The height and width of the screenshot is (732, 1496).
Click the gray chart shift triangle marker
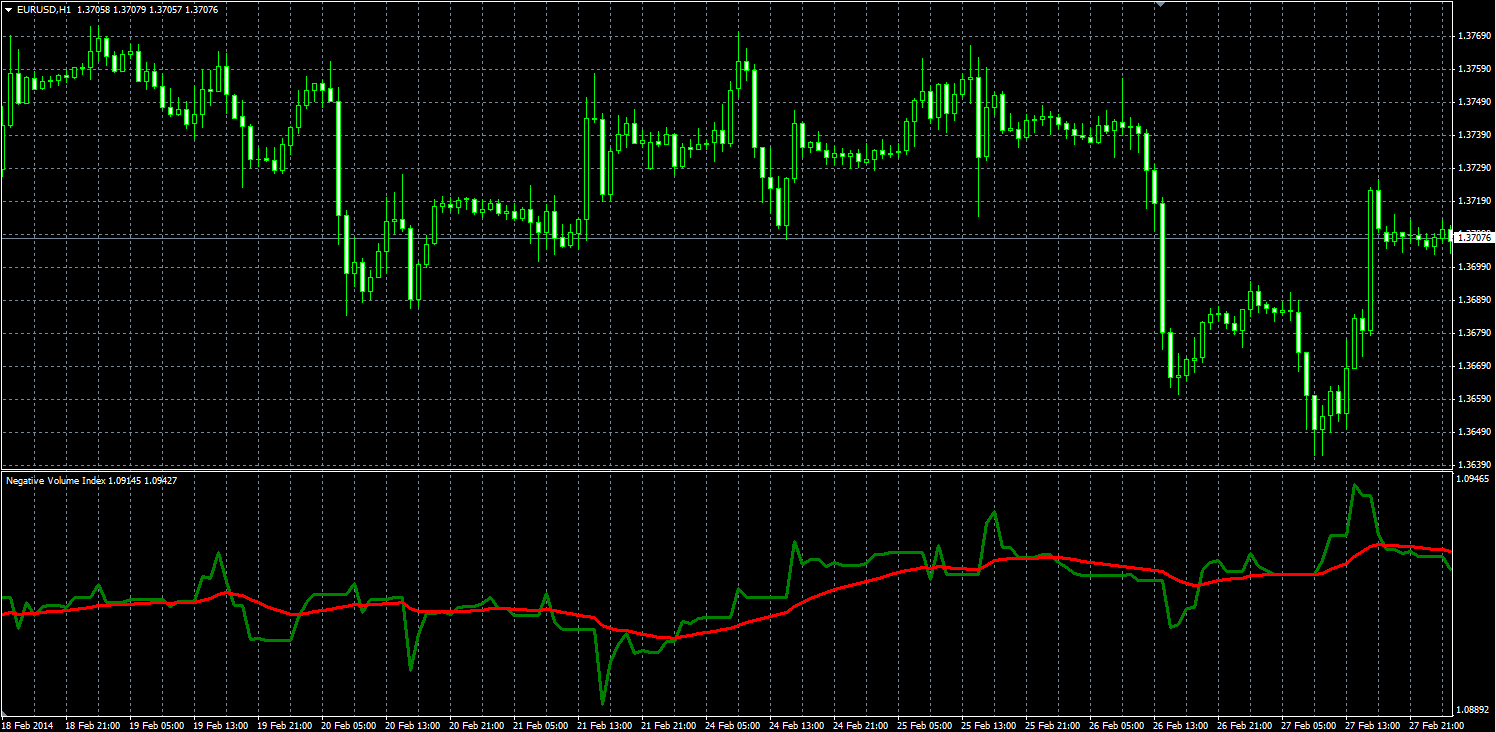(x=1160, y=4)
